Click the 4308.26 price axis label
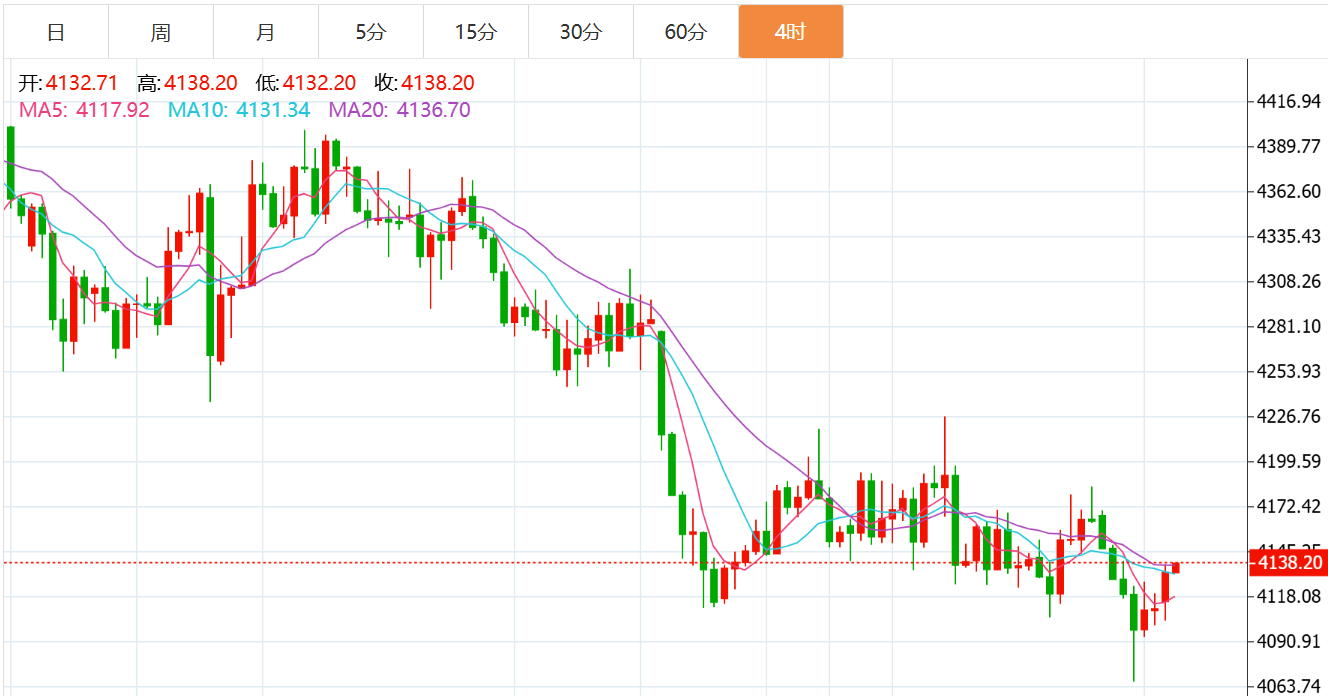 [x=1290, y=281]
